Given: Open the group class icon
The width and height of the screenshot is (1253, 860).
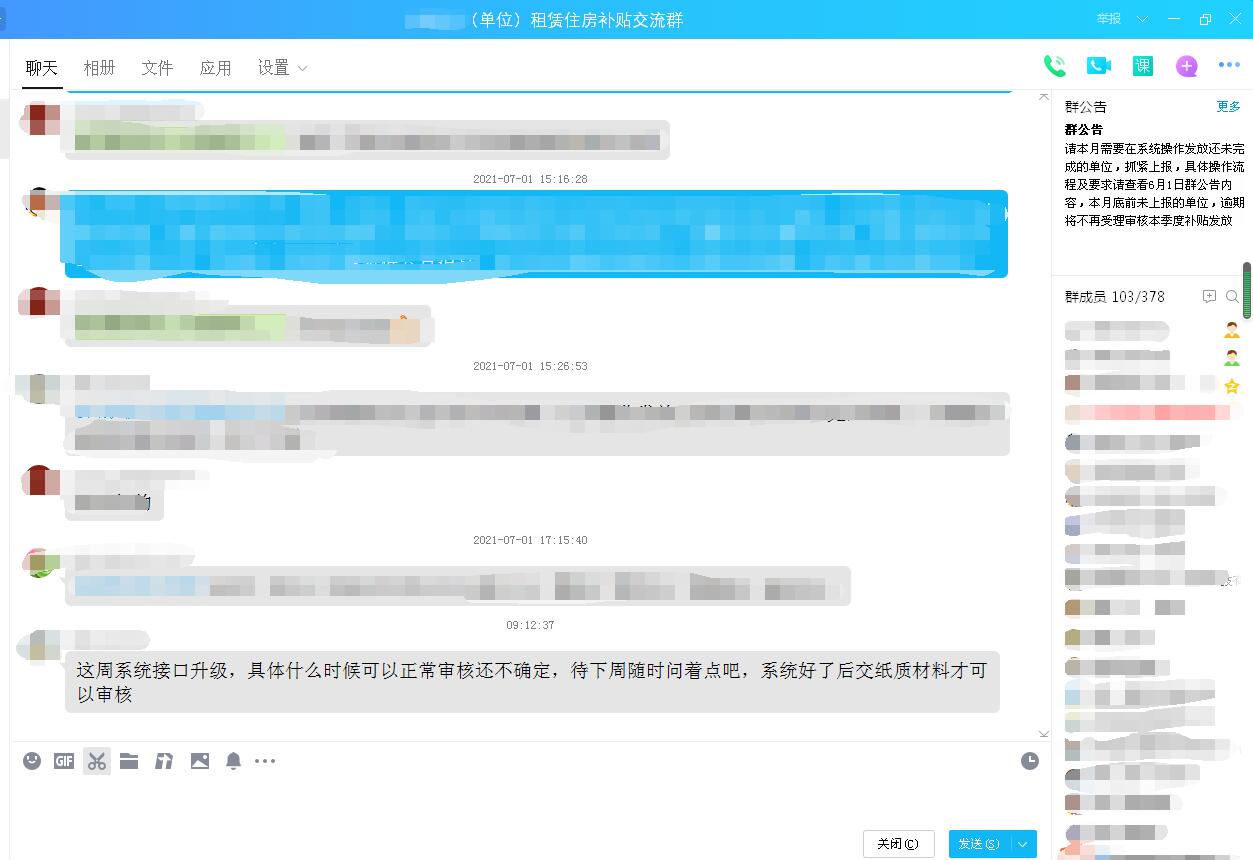Looking at the screenshot, I should pos(1143,66).
